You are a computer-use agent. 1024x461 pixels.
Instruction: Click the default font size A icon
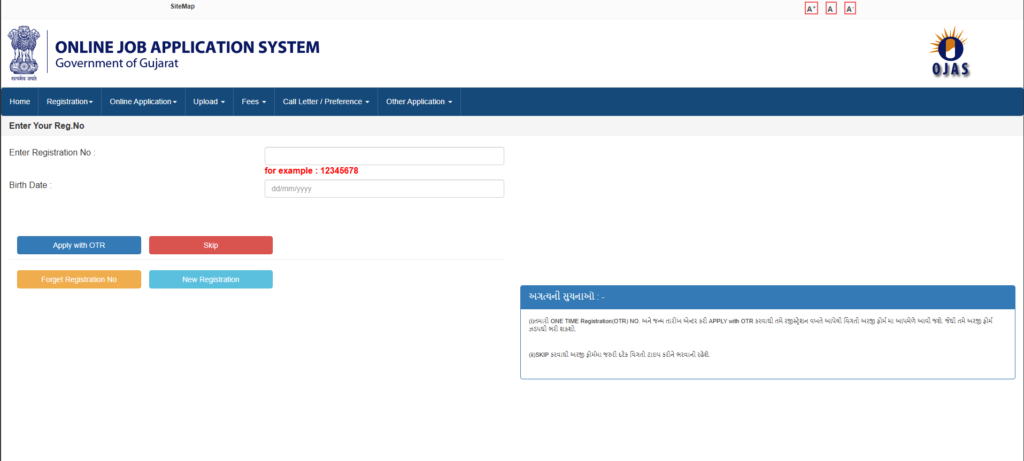[x=830, y=9]
